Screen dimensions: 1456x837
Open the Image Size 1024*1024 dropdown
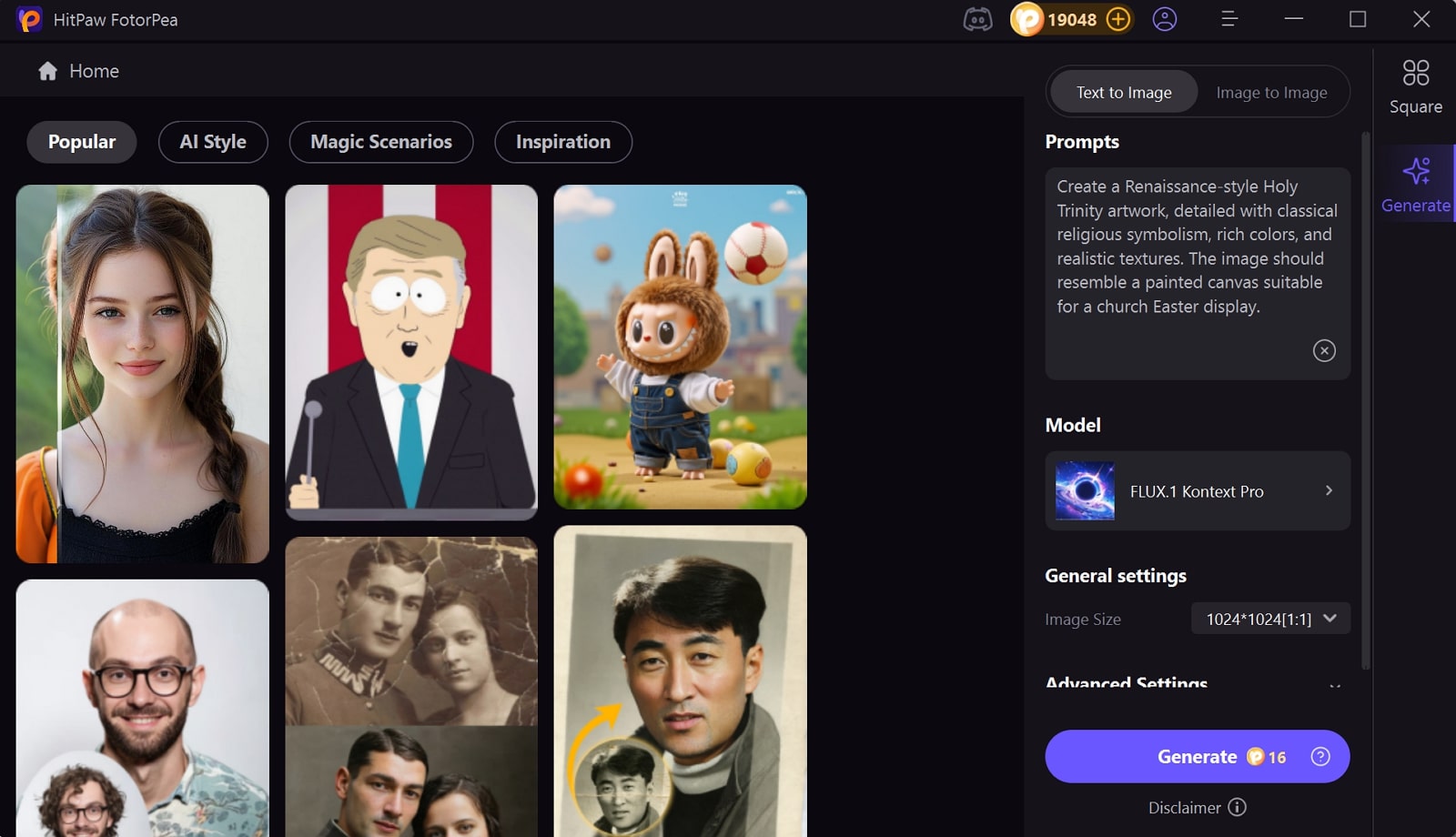point(1270,619)
